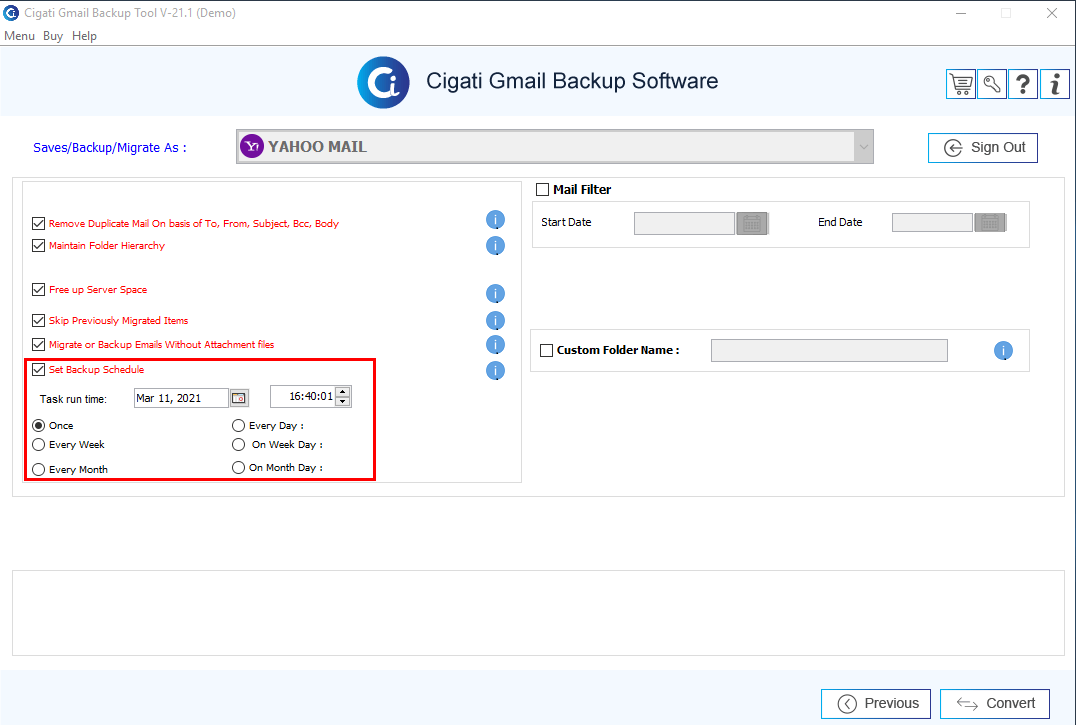Click info icon for Set Backup Schedule
This screenshot has height=725, width=1076.
tap(495, 370)
